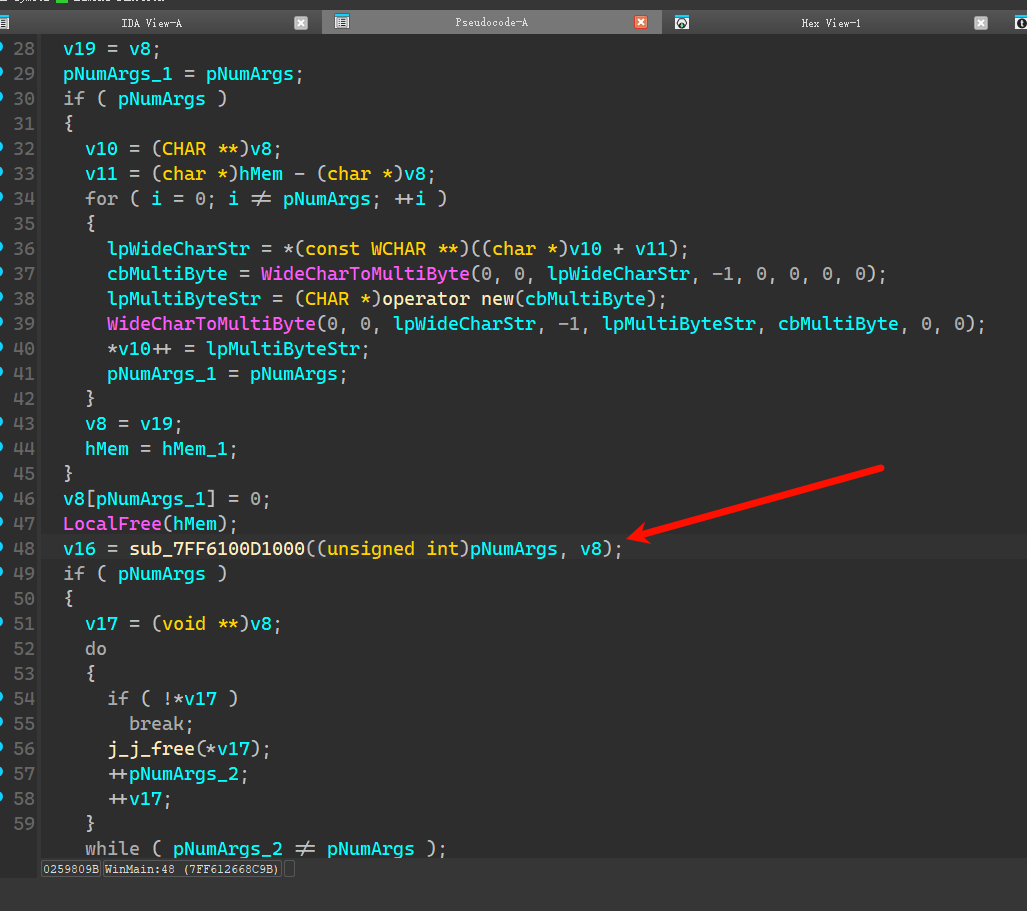Click operator new on line 38
The image size is (1027, 911).
click(448, 299)
